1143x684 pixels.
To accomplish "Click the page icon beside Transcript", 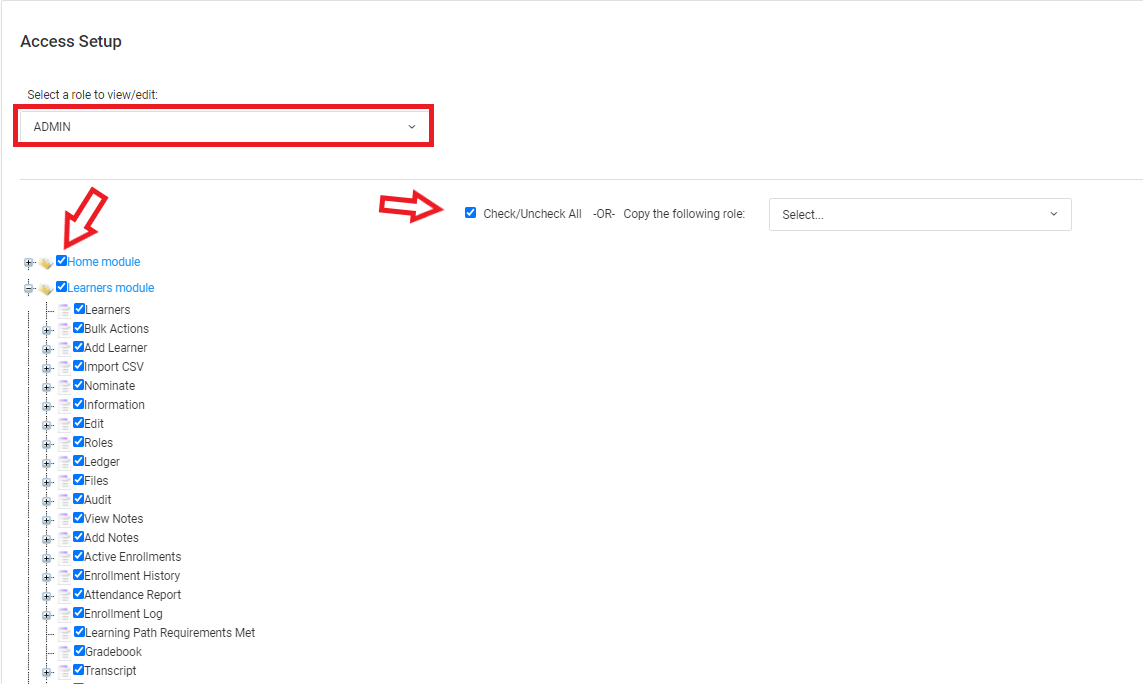I will (x=64, y=671).
